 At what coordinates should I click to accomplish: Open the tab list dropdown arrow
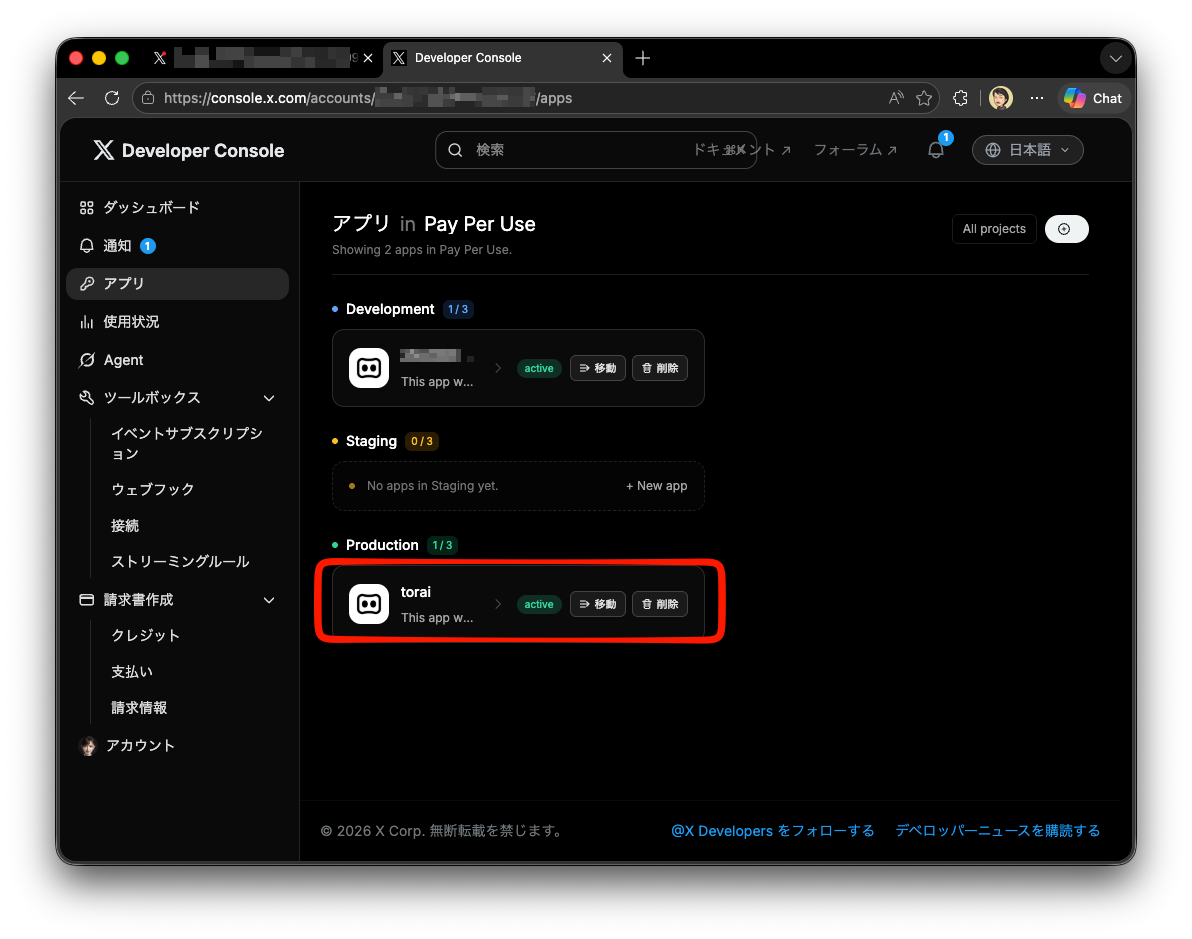pyautogui.click(x=1115, y=59)
